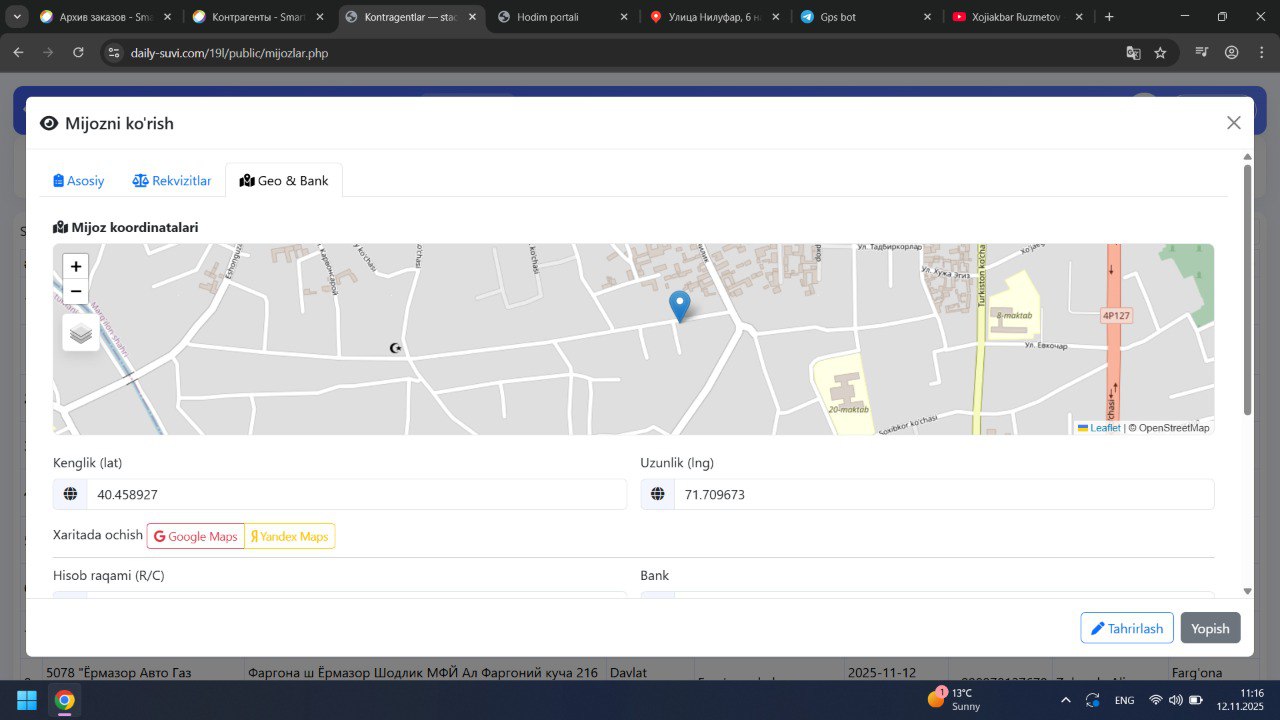The width and height of the screenshot is (1280, 720).
Task: Switch to the Rekvizitlar tab
Action: pos(172,181)
